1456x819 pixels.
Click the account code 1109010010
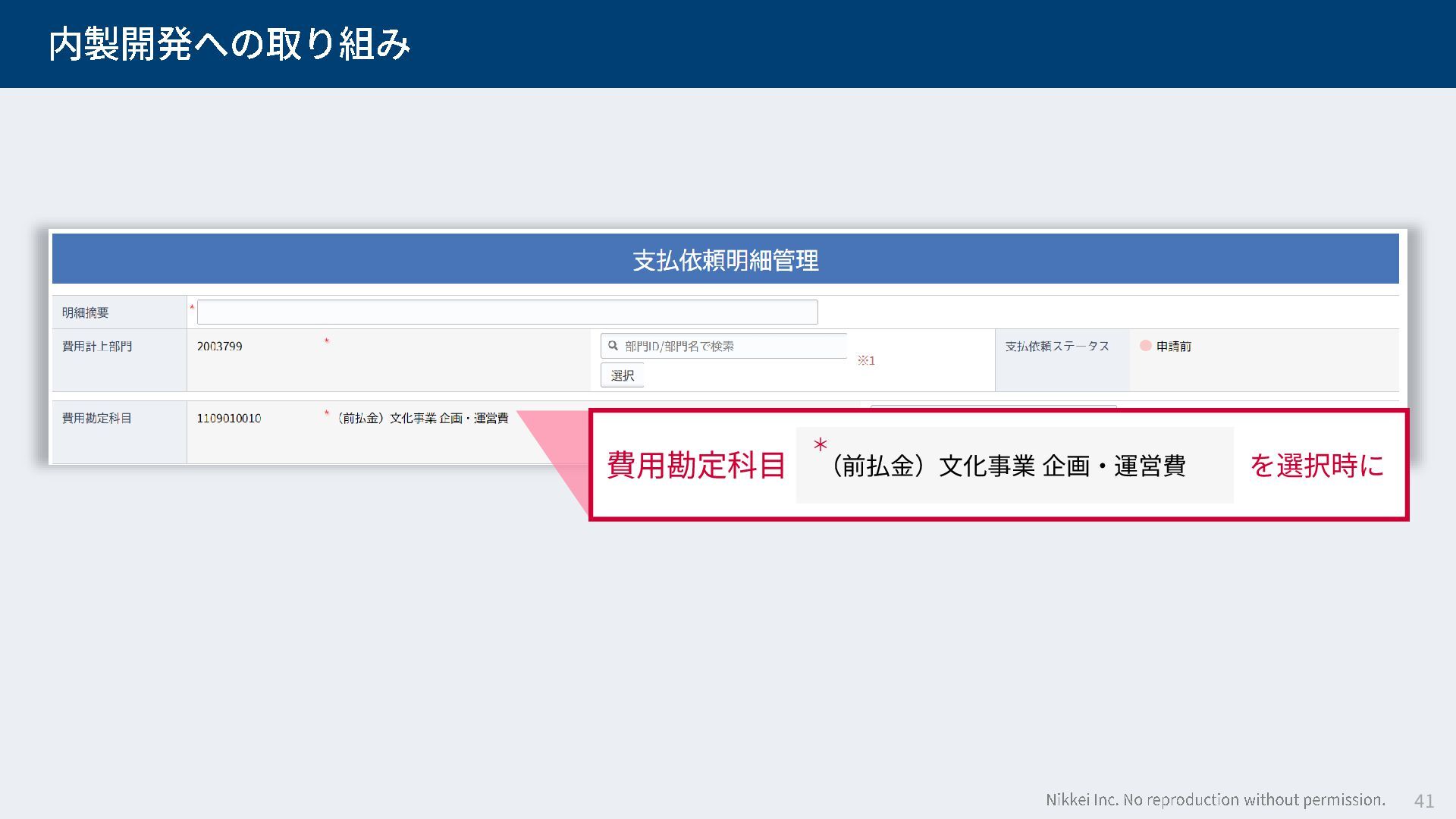click(228, 418)
